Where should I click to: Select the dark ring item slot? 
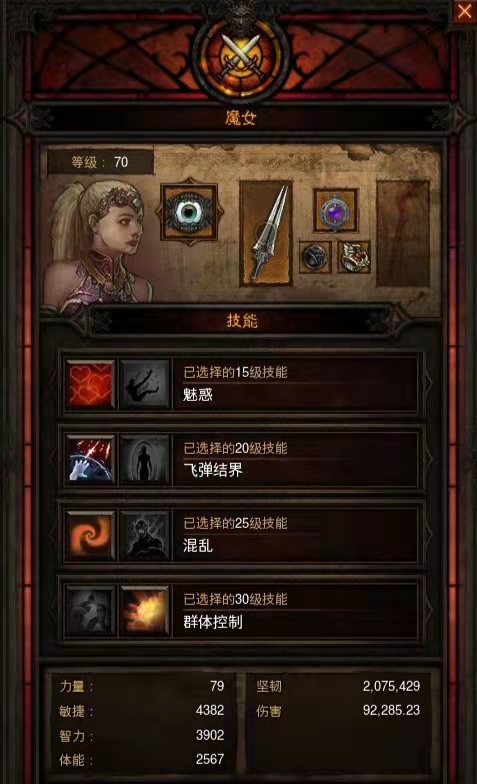click(x=315, y=257)
